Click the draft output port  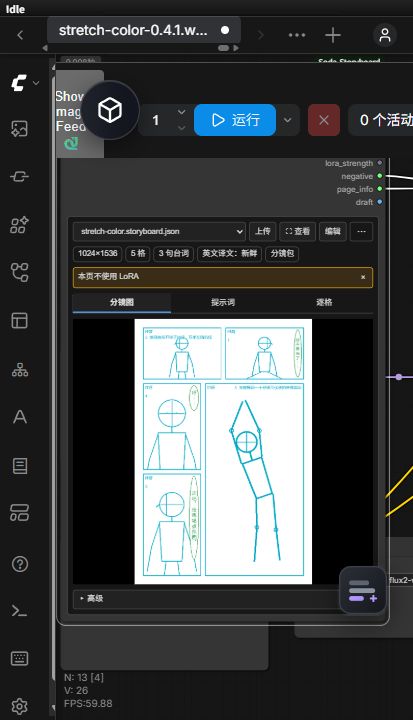(379, 202)
